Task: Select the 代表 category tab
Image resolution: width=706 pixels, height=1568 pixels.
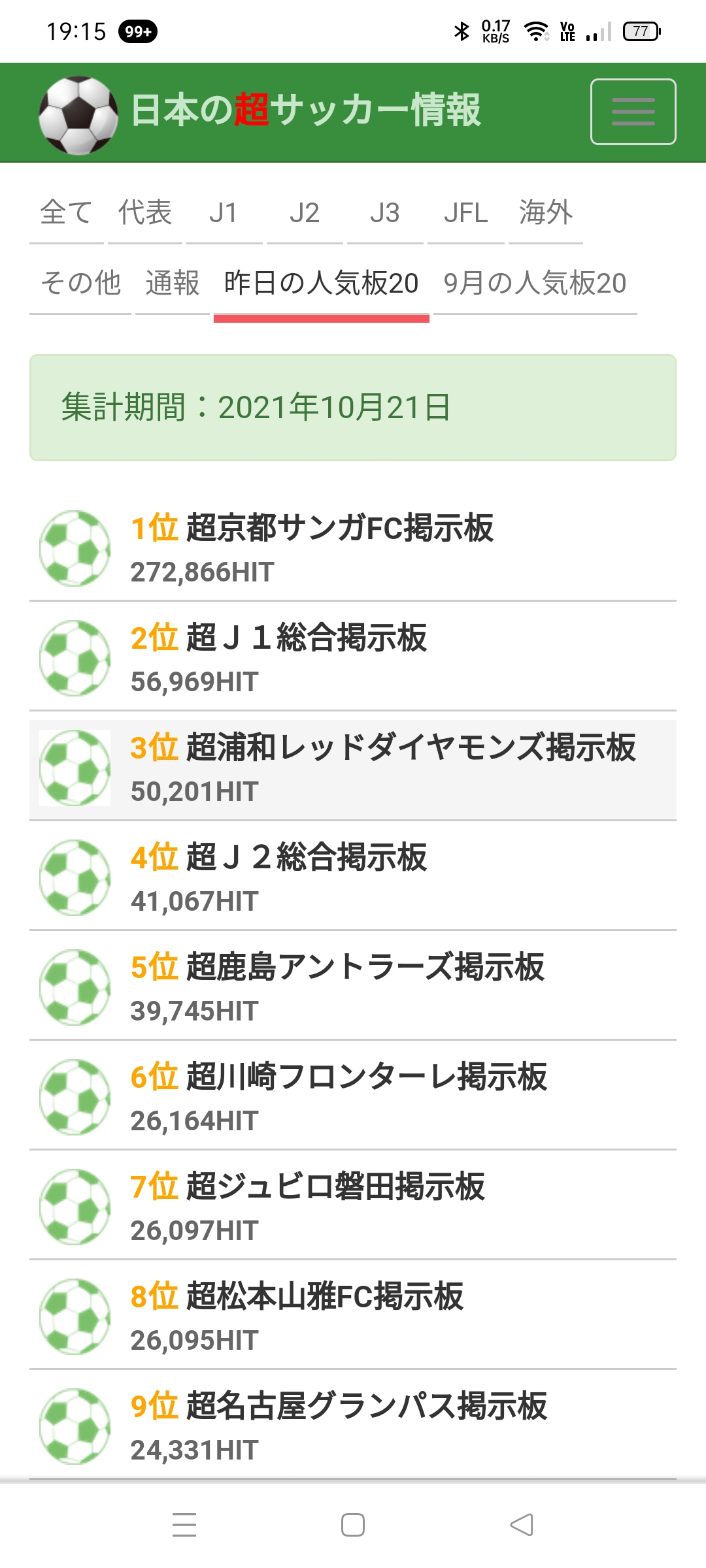Action: 145,213
